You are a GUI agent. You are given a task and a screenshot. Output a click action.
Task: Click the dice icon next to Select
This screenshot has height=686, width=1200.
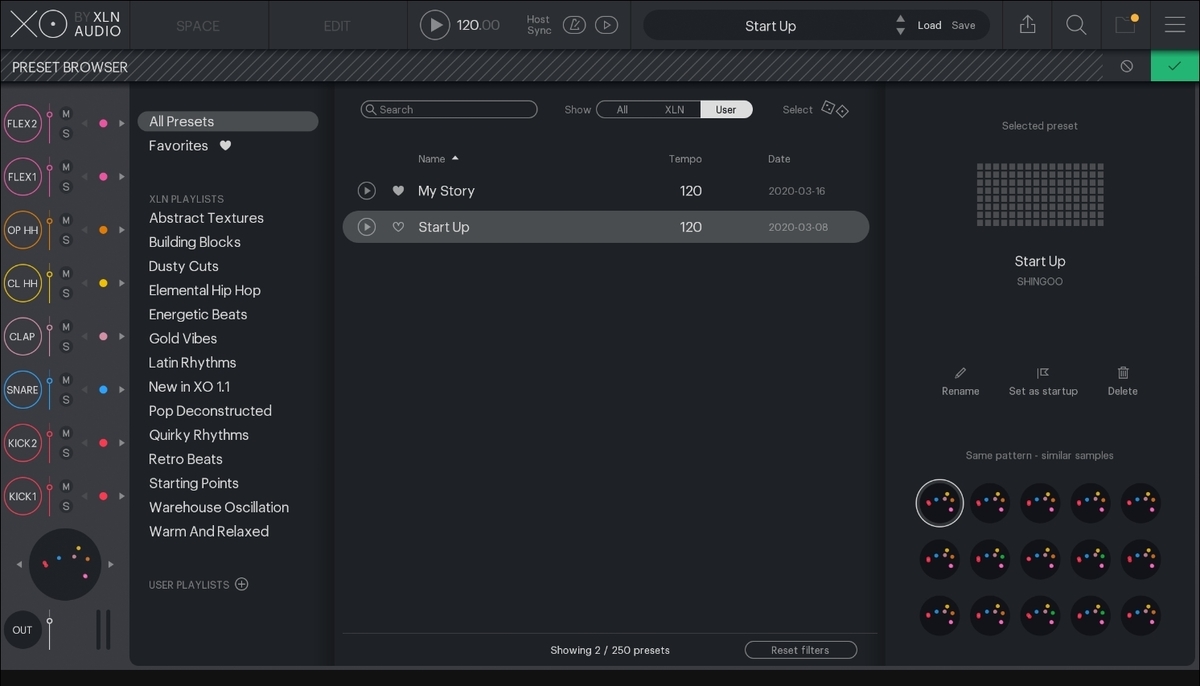(834, 109)
